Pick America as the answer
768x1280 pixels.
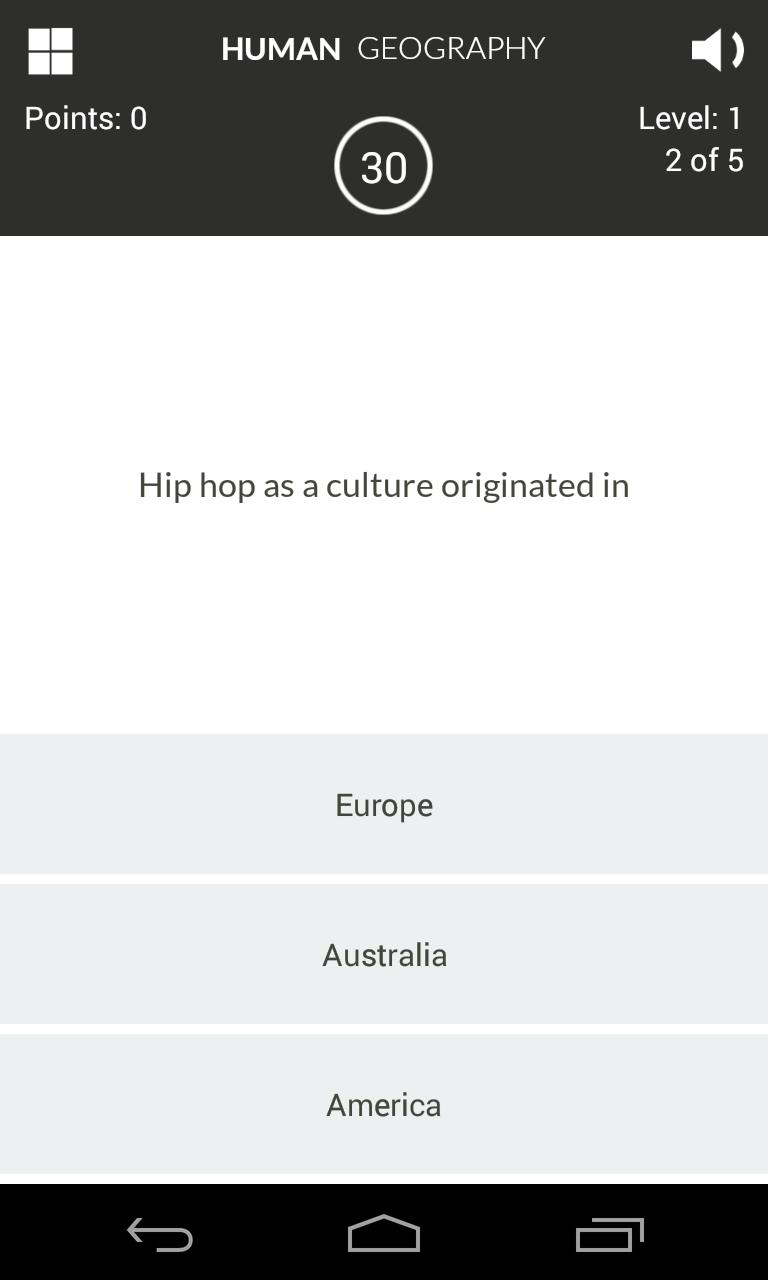point(384,1105)
